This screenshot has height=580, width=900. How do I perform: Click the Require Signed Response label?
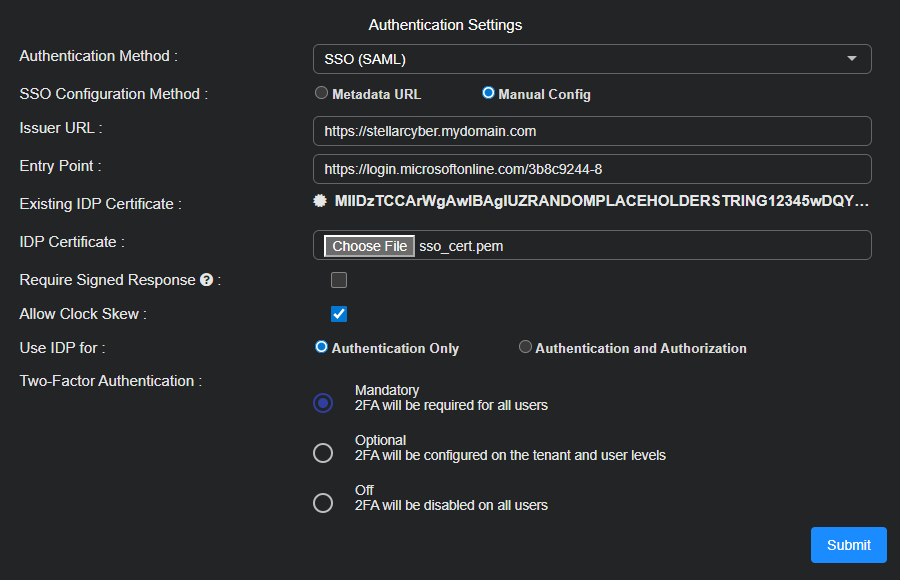tap(107, 280)
